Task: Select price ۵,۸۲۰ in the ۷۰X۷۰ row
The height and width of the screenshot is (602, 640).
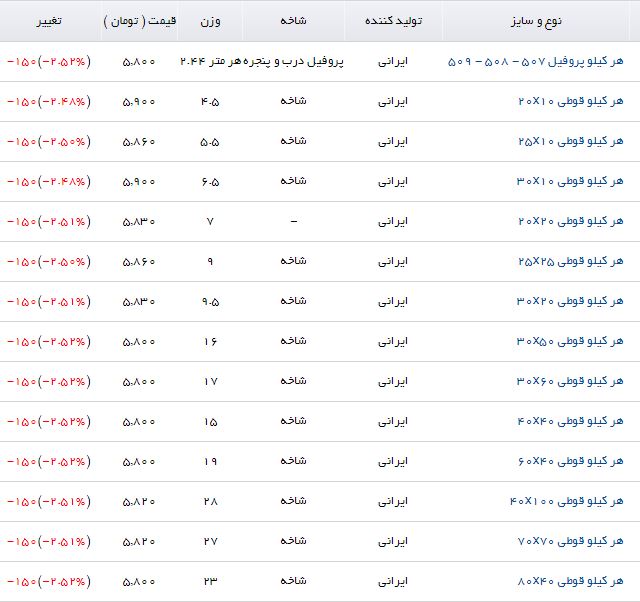Action: tap(139, 542)
